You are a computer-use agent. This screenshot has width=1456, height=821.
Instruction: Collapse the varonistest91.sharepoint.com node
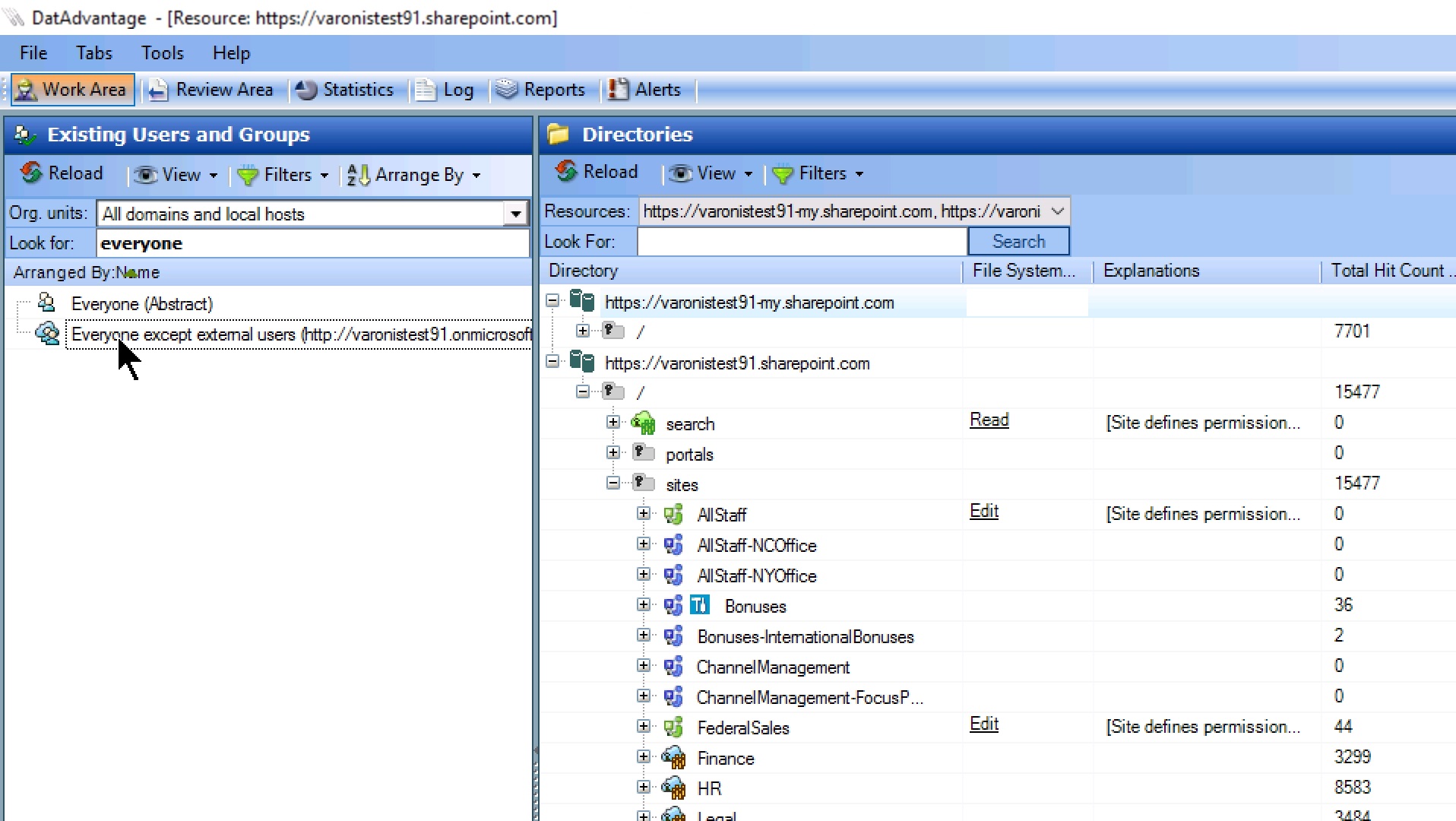click(552, 362)
